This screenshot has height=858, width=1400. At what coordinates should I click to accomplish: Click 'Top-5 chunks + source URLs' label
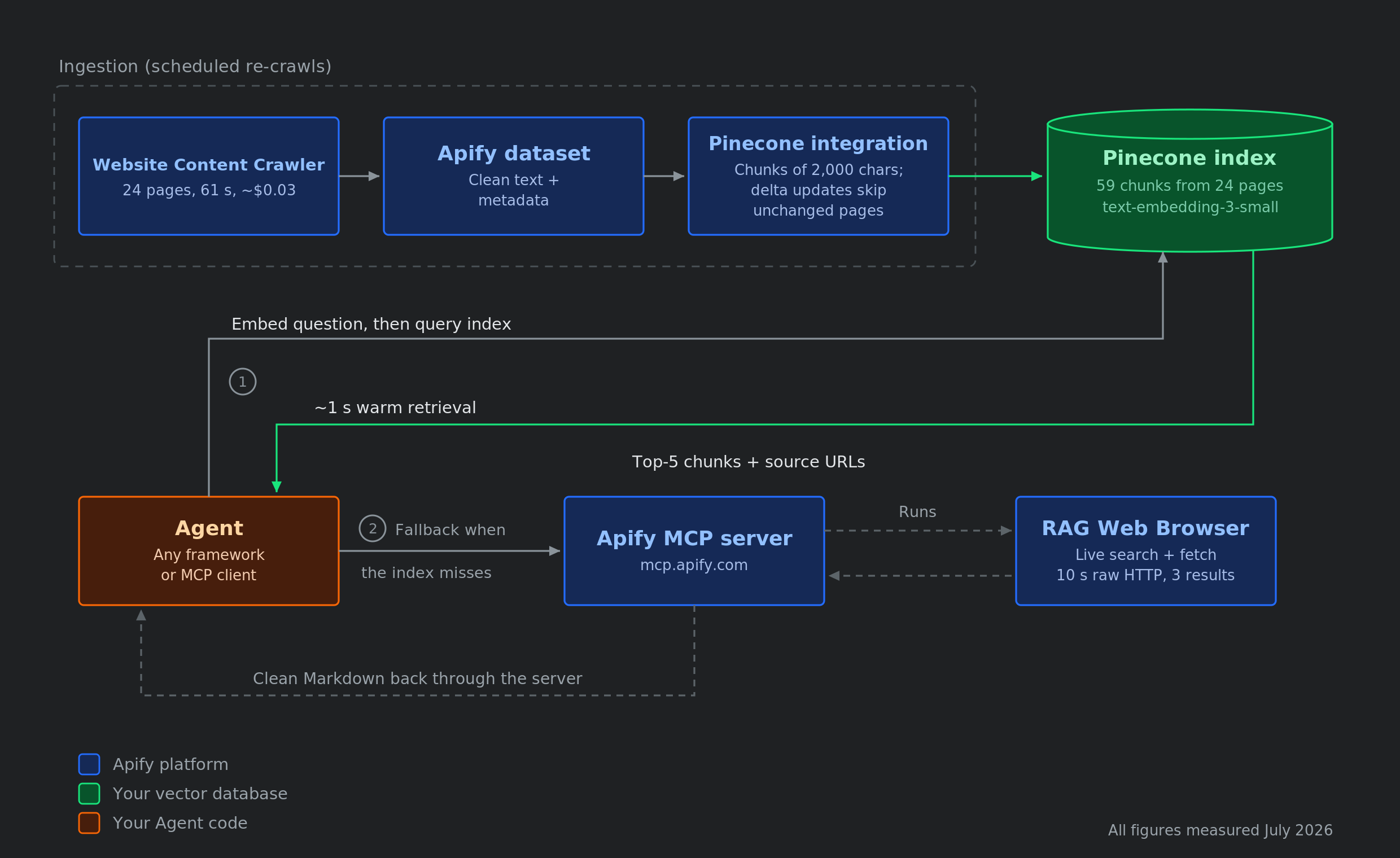tap(749, 462)
